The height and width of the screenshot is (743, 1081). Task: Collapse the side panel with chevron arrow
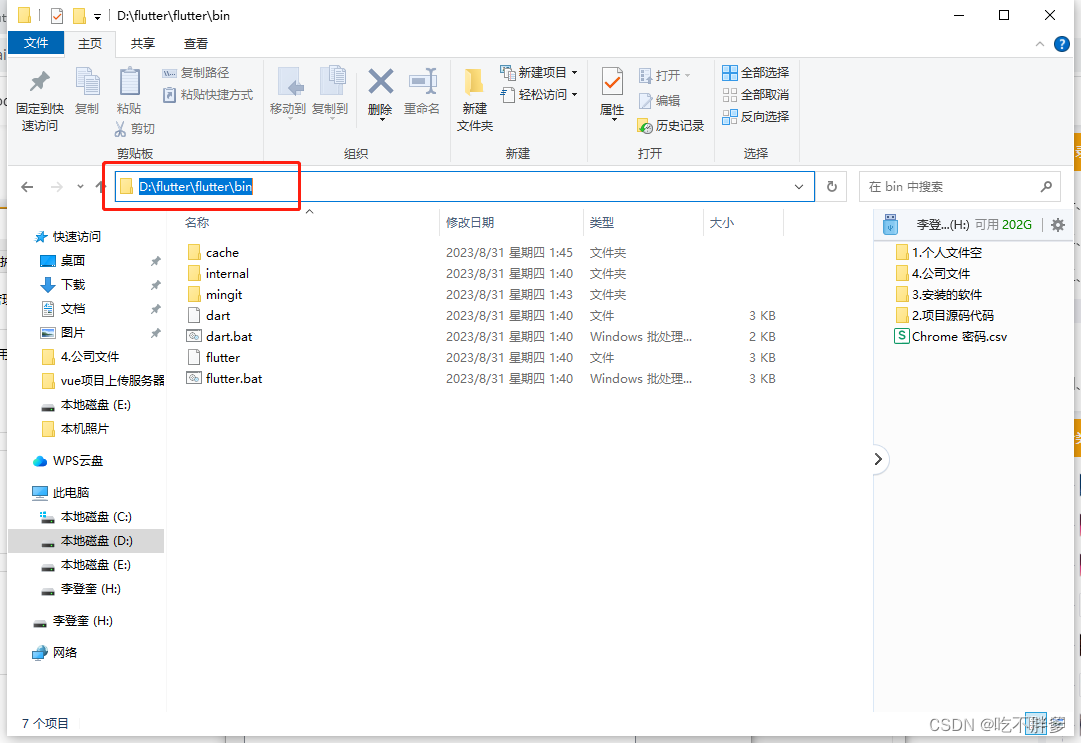[878, 459]
